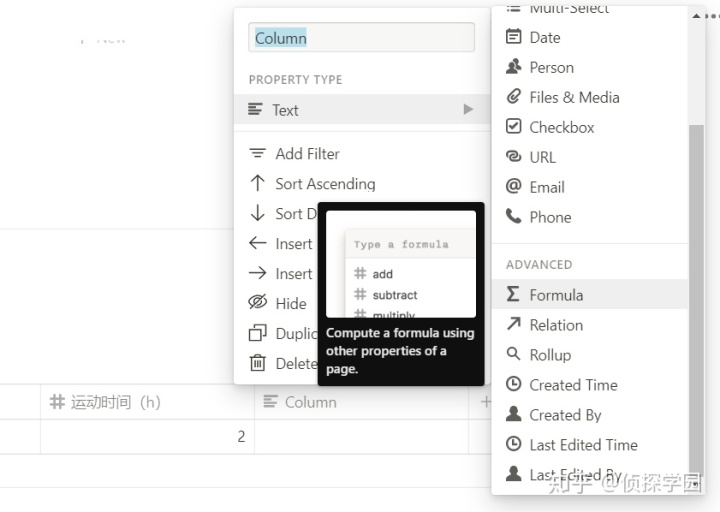Select the Files & Media property type
Screen dimensions: 720x512
(590, 97)
